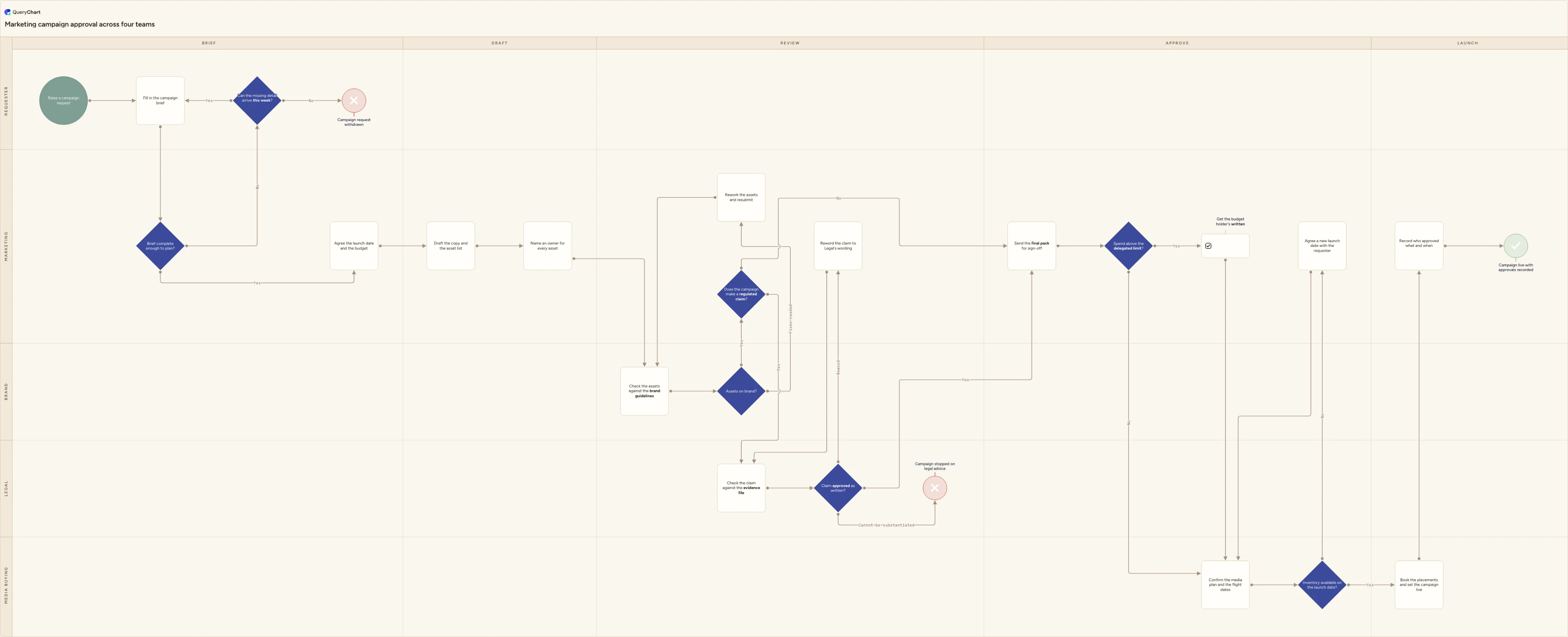Click the 'Cannot-be-substantiated' edge label

coord(886,525)
